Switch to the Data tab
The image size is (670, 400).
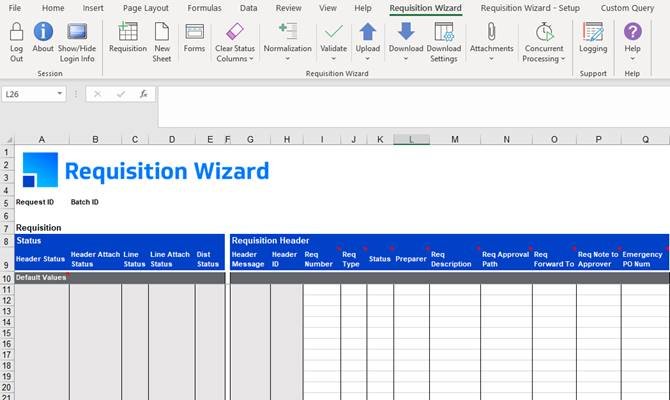(x=248, y=8)
